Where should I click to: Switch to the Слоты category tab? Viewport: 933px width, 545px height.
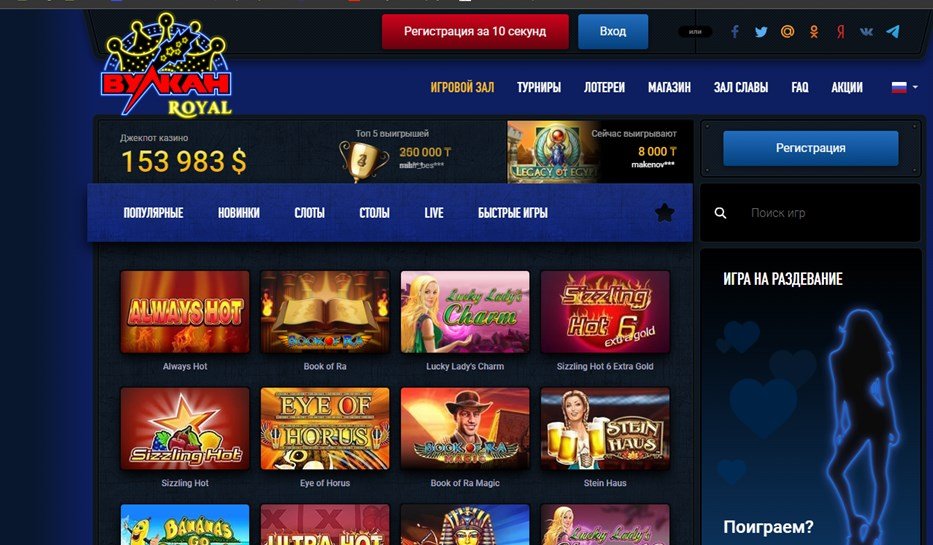309,213
